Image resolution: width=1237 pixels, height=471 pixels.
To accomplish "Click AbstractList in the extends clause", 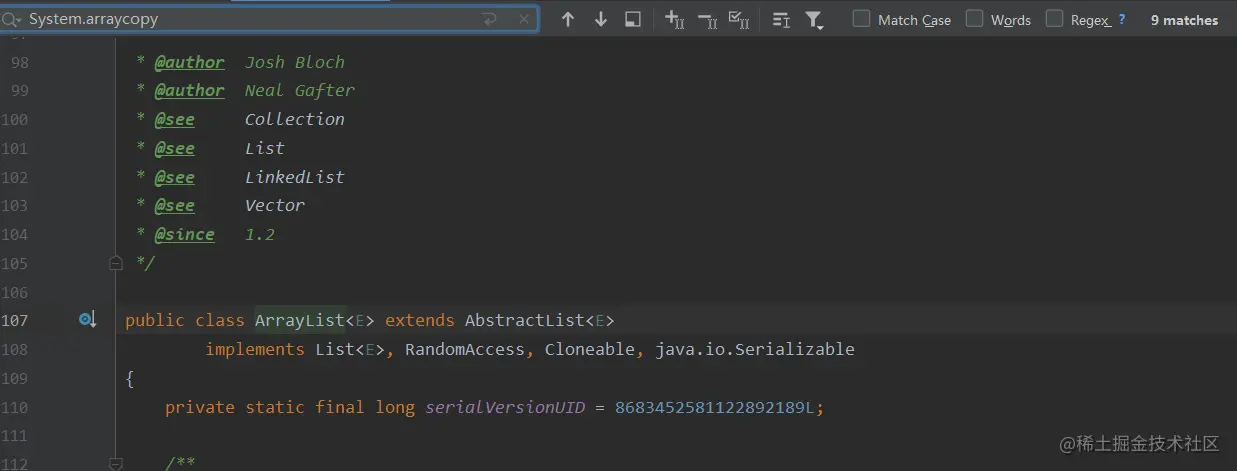I will [525, 320].
